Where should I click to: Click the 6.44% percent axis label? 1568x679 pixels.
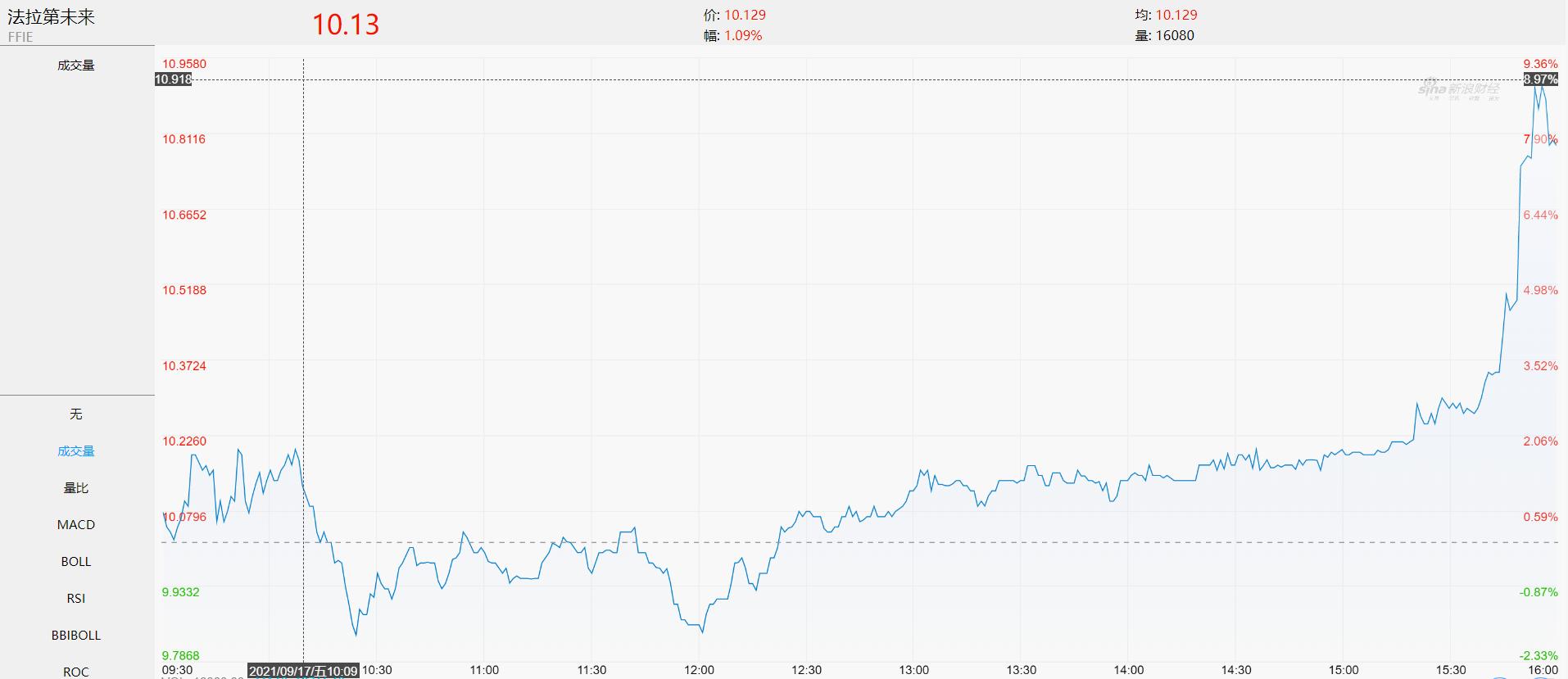click(x=1541, y=215)
